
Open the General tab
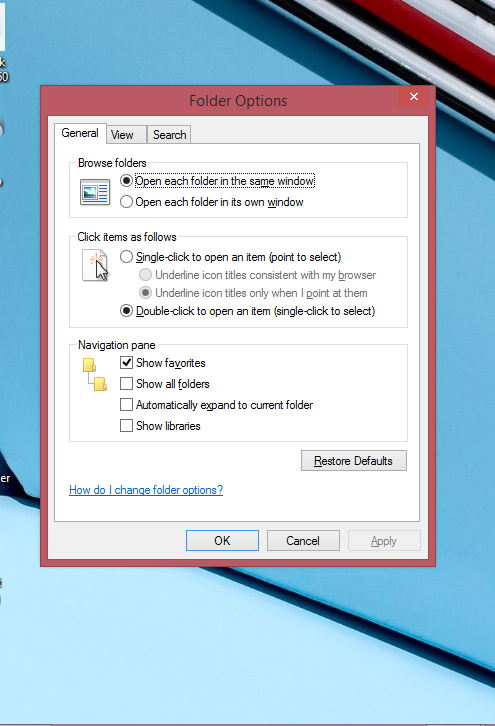80,133
